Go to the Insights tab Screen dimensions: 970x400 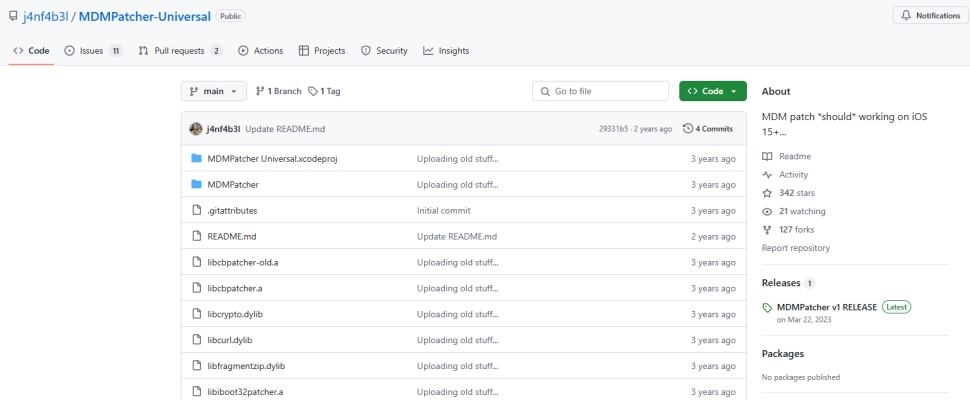click(446, 51)
